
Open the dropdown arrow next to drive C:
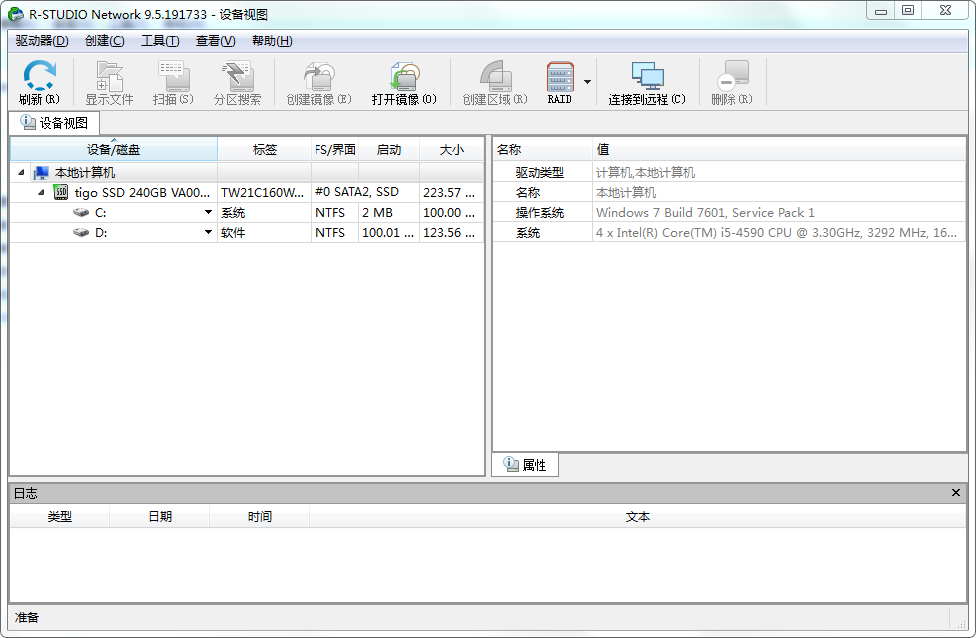(207, 212)
